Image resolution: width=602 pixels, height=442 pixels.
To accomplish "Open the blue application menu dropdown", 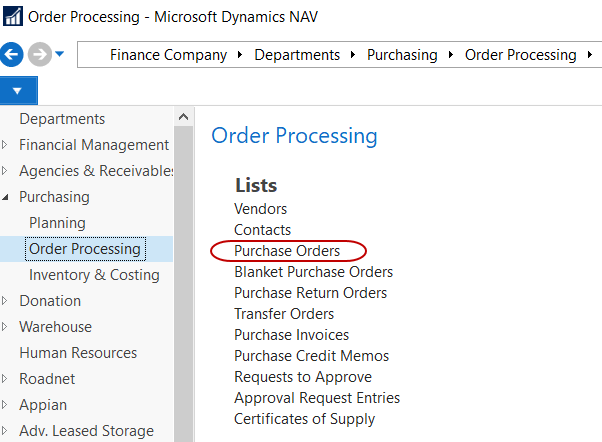I will (x=19, y=91).
